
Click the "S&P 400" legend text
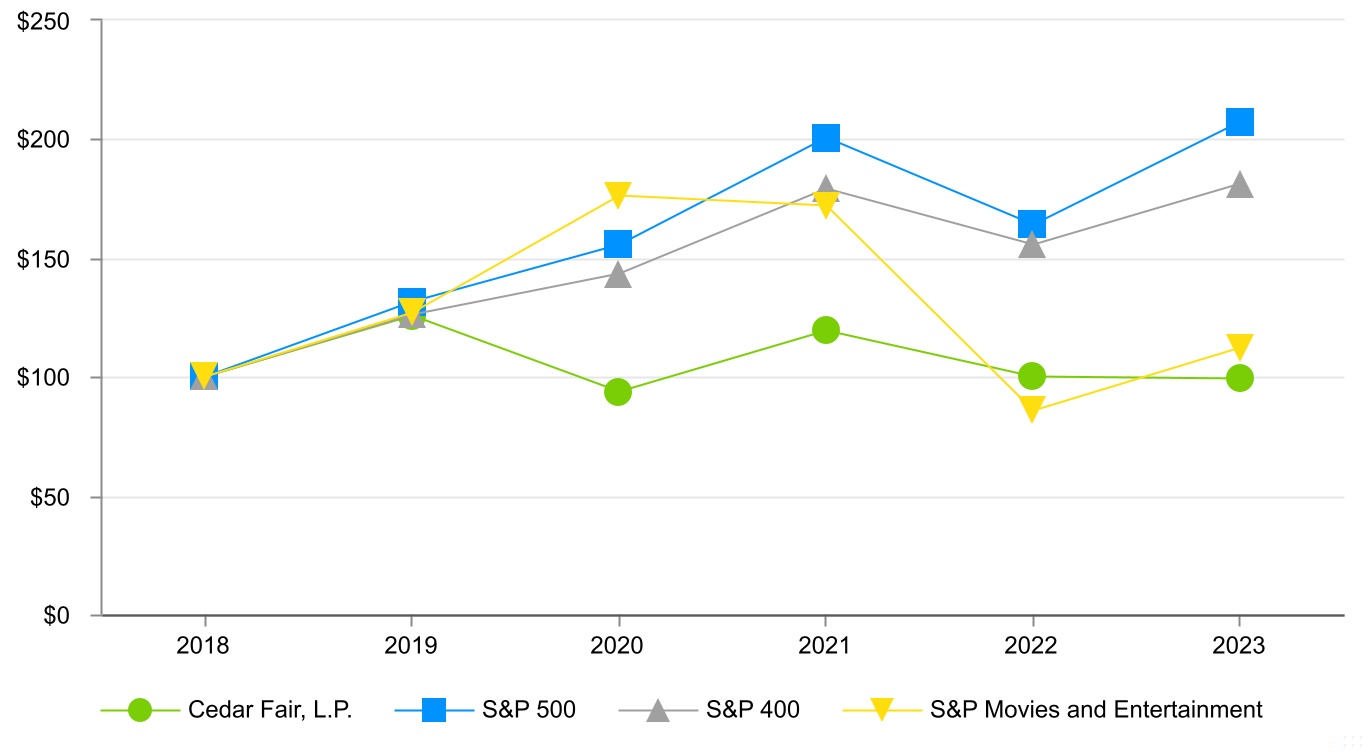(x=752, y=710)
